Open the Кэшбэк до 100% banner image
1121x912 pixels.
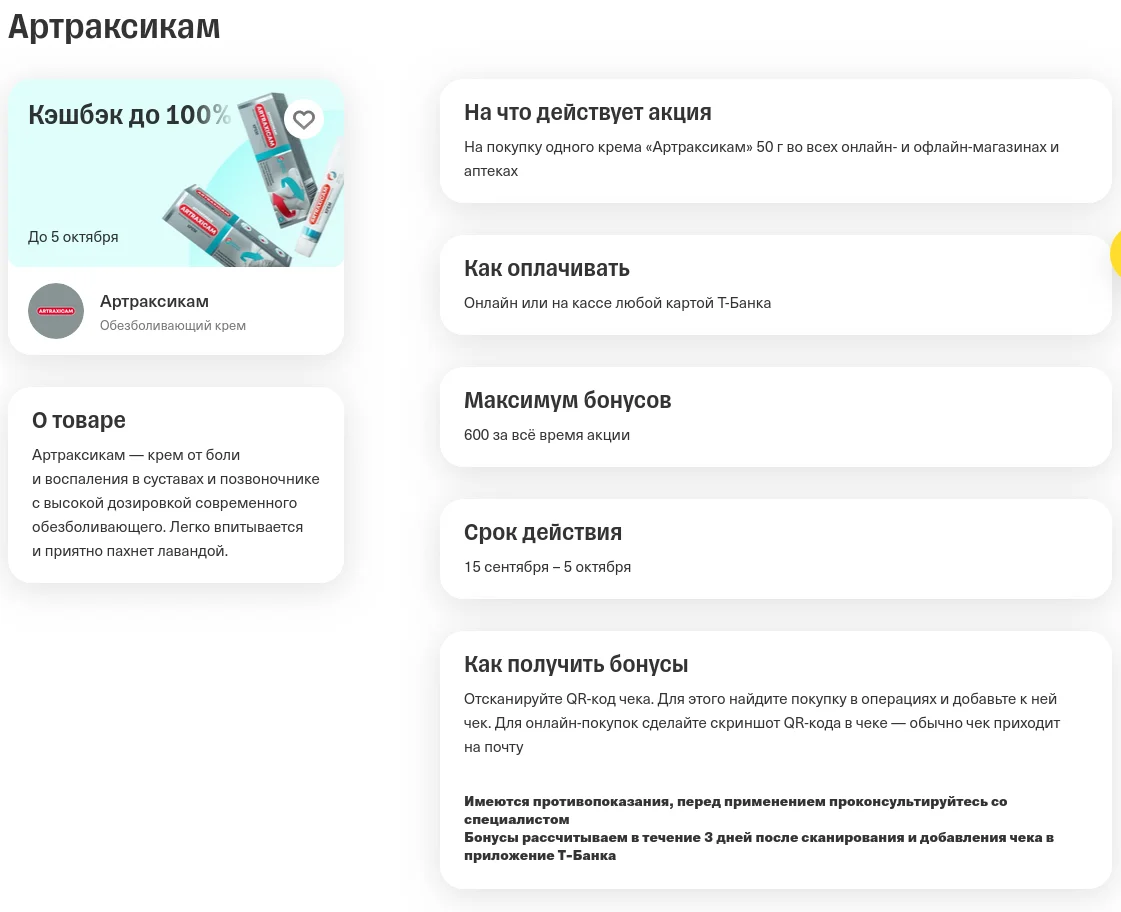click(x=176, y=174)
